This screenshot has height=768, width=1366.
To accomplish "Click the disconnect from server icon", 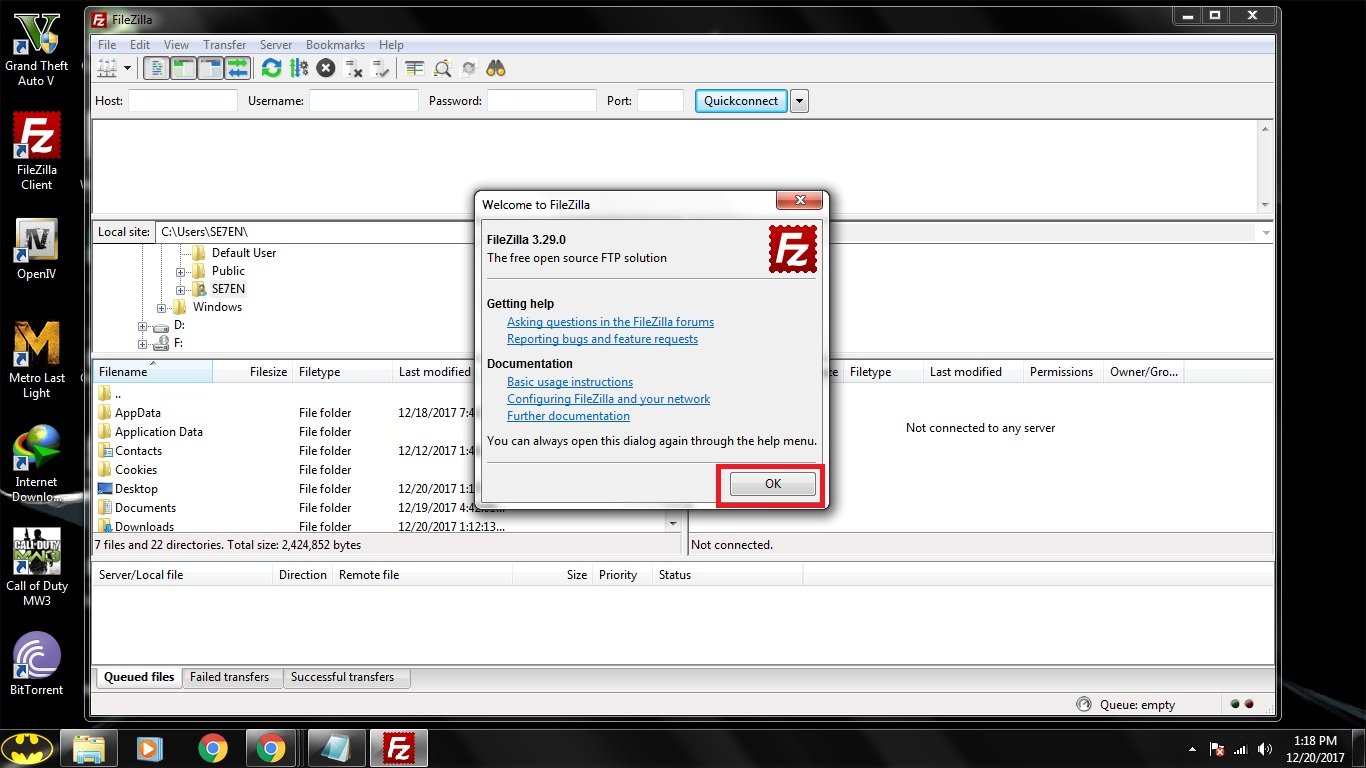I will tap(352, 68).
